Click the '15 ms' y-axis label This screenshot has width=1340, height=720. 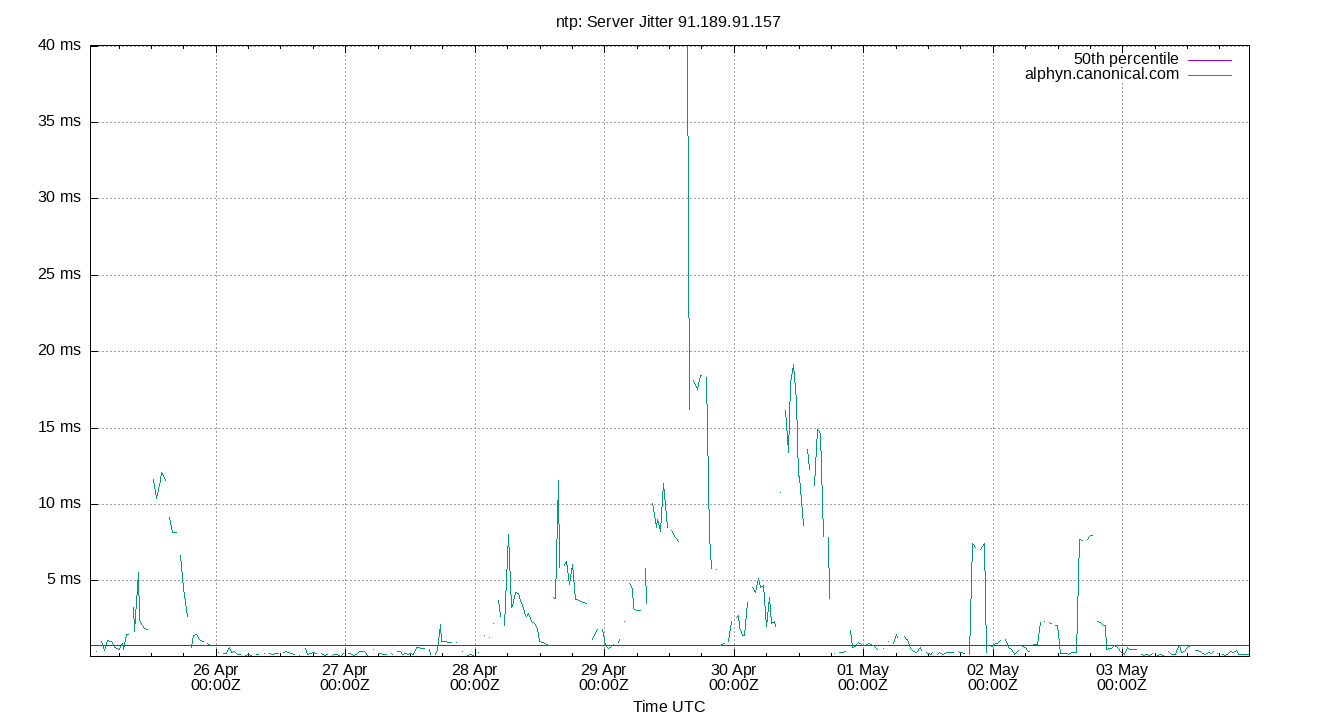[x=58, y=427]
